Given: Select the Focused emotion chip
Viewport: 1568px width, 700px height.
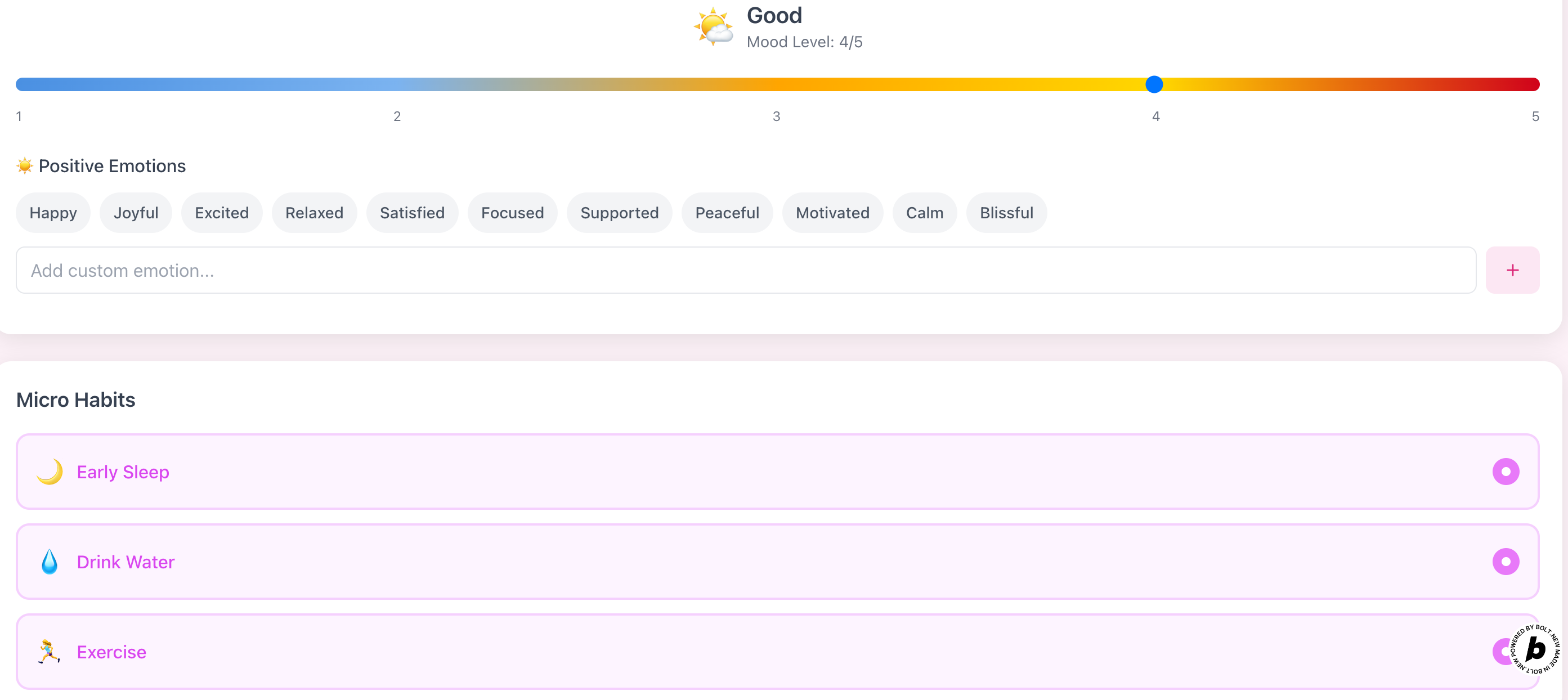Looking at the screenshot, I should click(512, 213).
